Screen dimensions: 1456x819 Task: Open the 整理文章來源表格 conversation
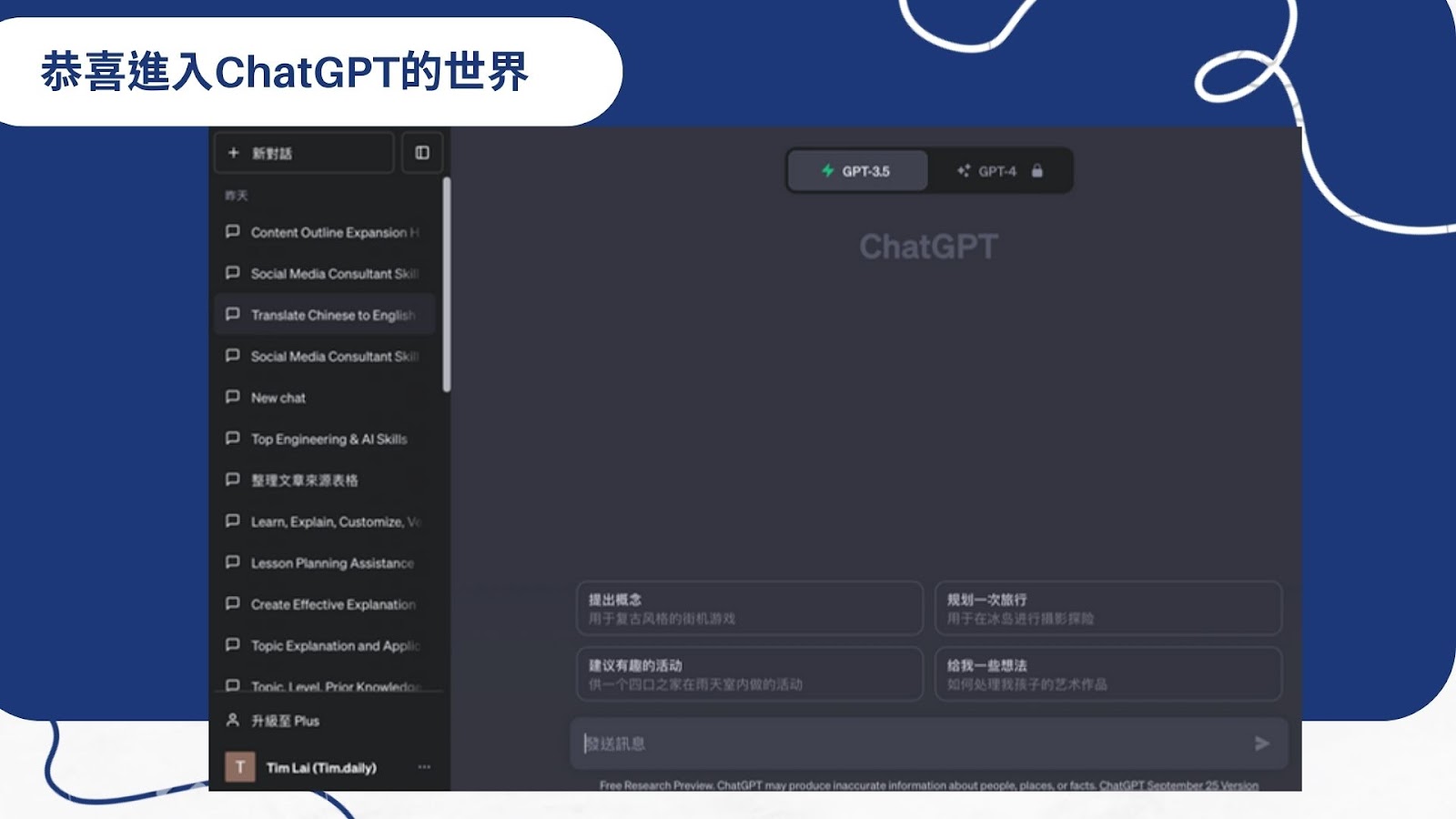point(323,480)
